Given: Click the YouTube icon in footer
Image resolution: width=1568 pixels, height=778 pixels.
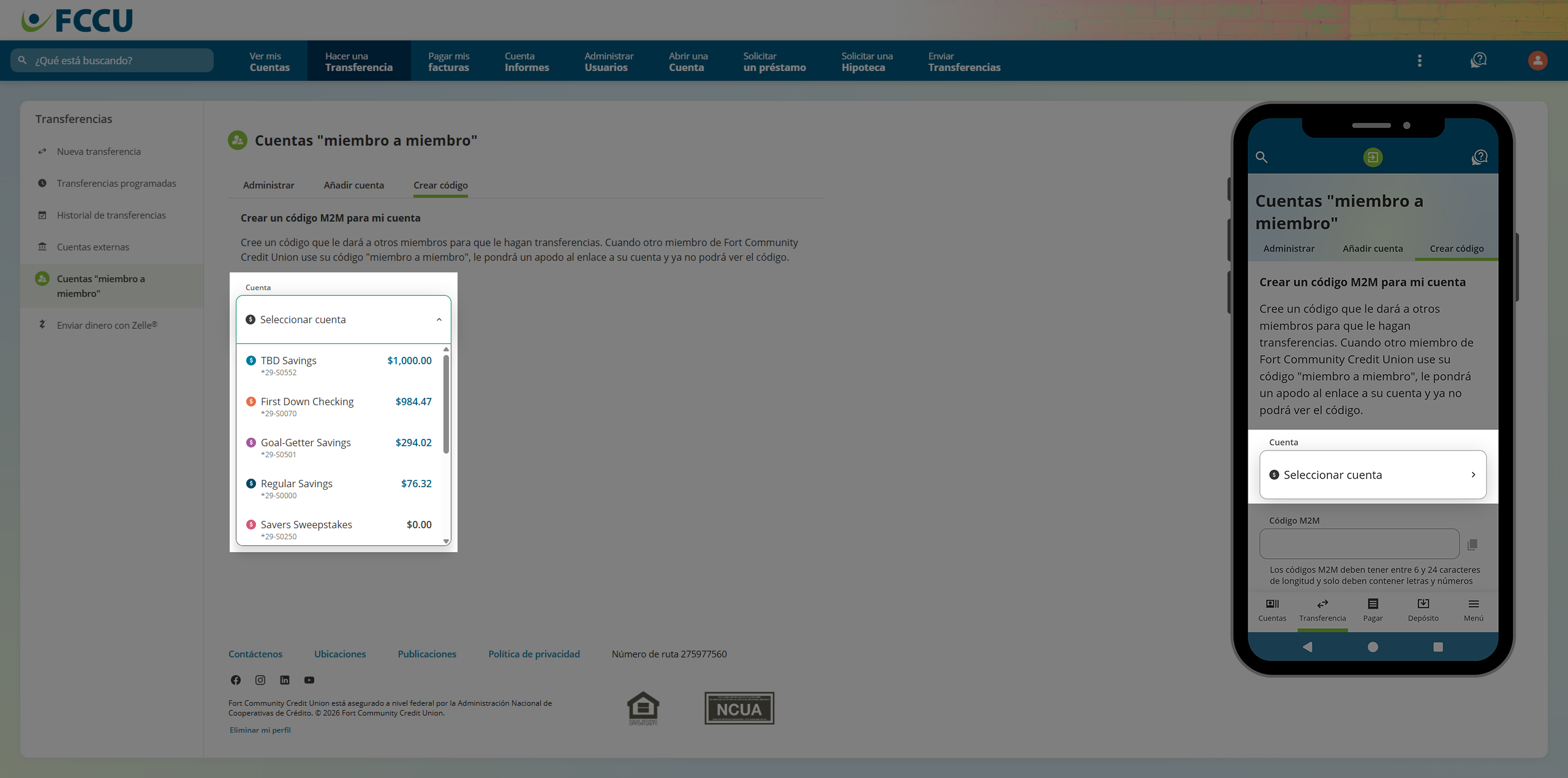Looking at the screenshot, I should [309, 679].
